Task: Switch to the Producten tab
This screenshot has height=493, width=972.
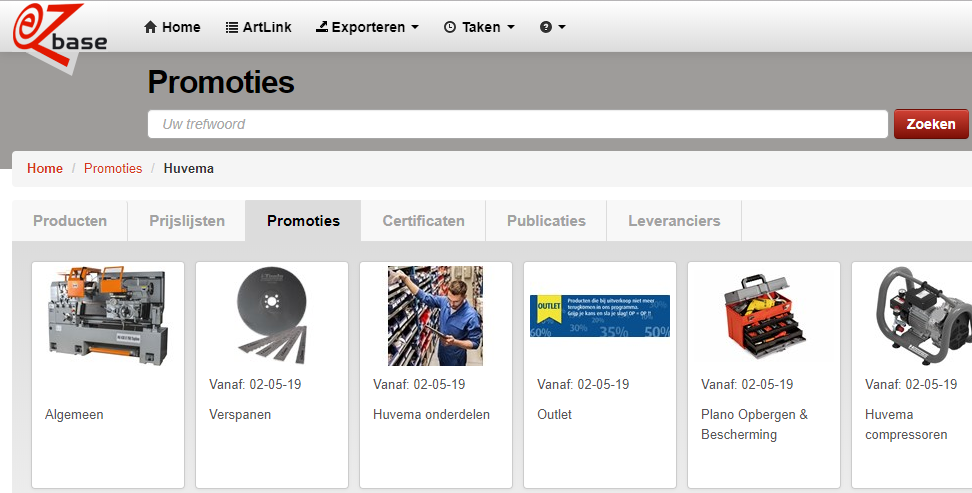Action: click(70, 221)
